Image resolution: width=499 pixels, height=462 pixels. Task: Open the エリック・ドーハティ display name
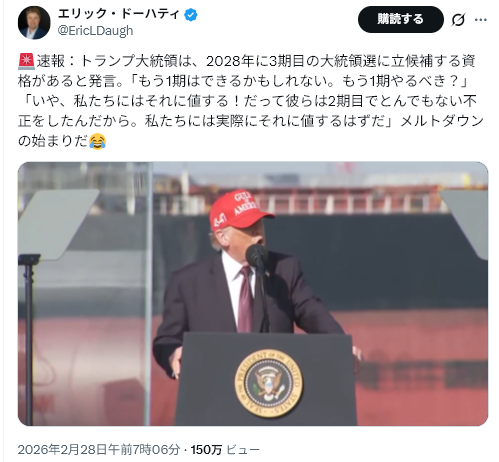pyautogui.click(x=119, y=14)
